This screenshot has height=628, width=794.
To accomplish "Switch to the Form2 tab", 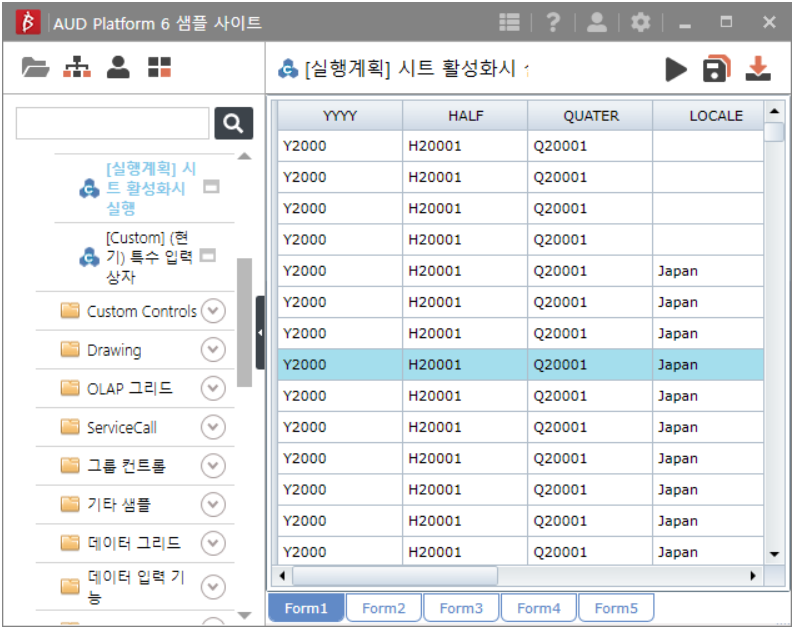I will [x=384, y=608].
